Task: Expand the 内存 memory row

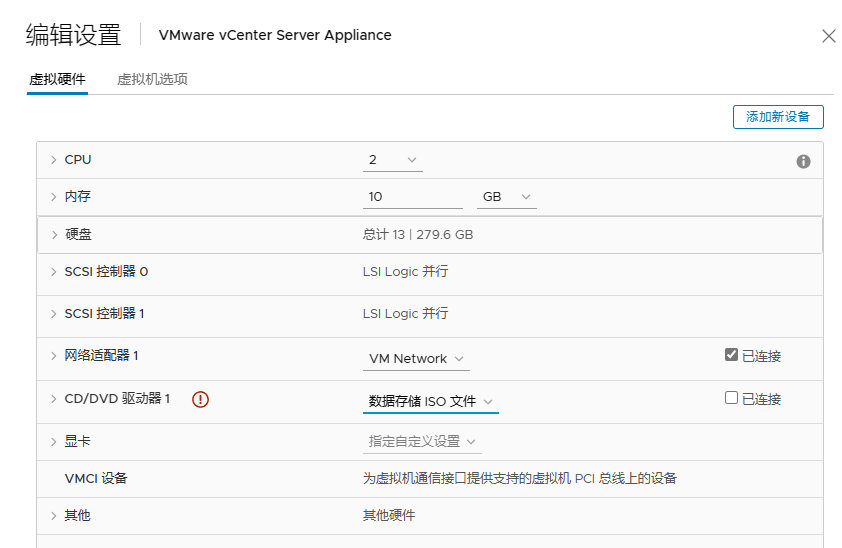Action: click(x=54, y=197)
